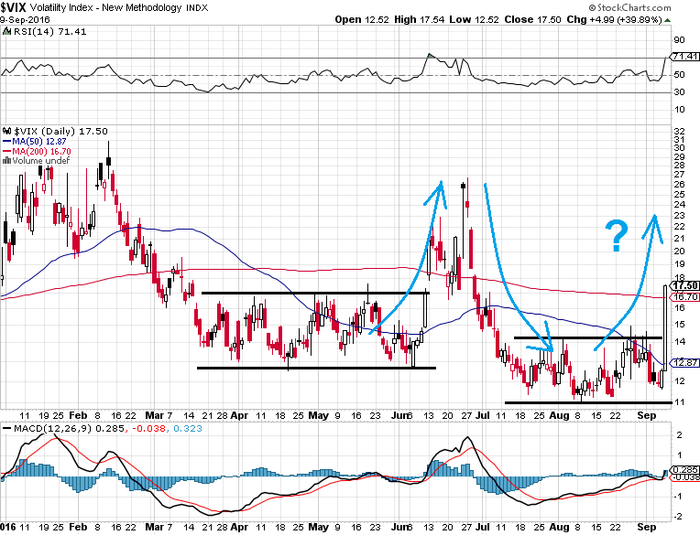Viewport: 700px width, 535px height.
Task: Click the StockCharts.com watermark link
Action: (629, 8)
